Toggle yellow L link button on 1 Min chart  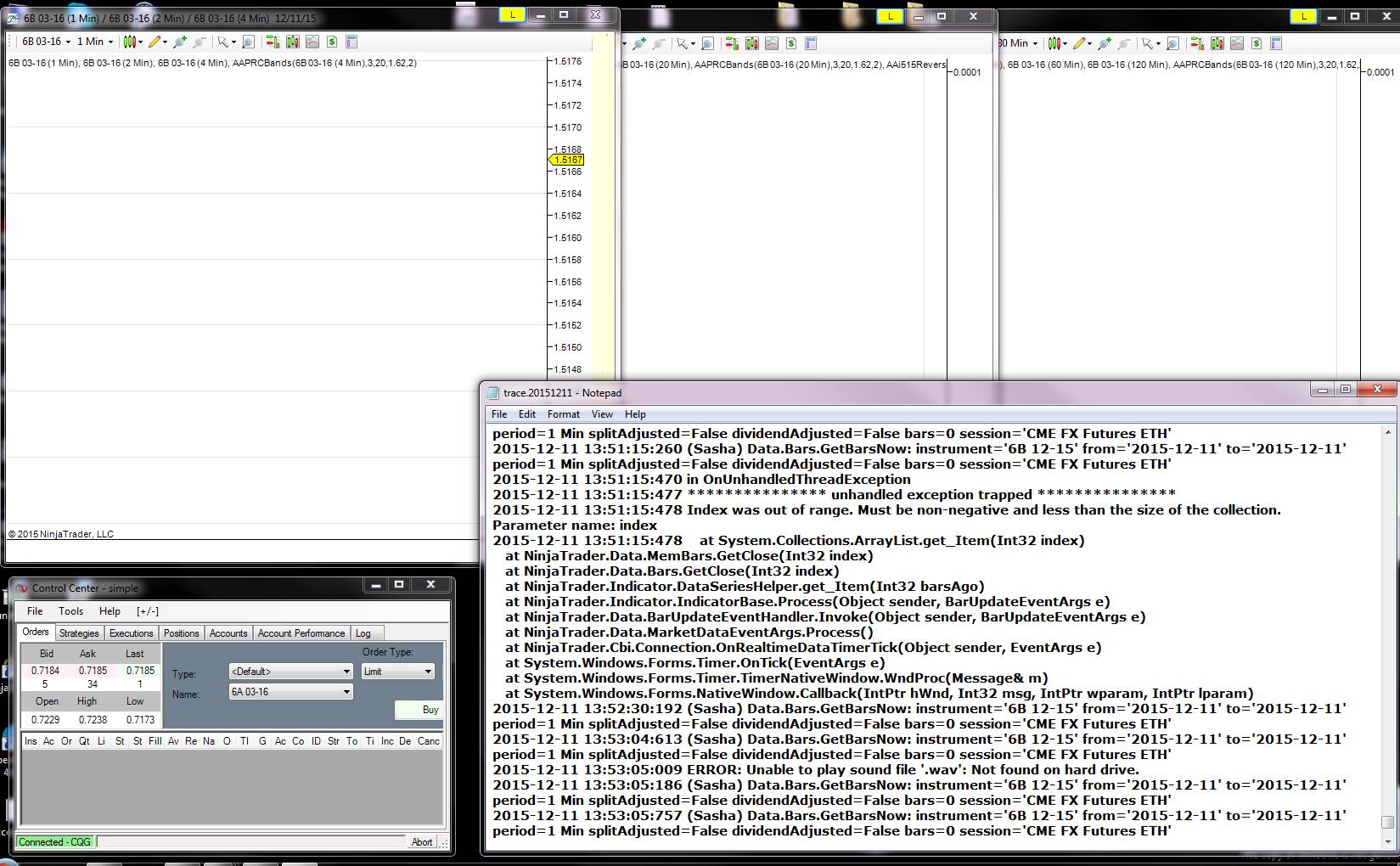[513, 15]
